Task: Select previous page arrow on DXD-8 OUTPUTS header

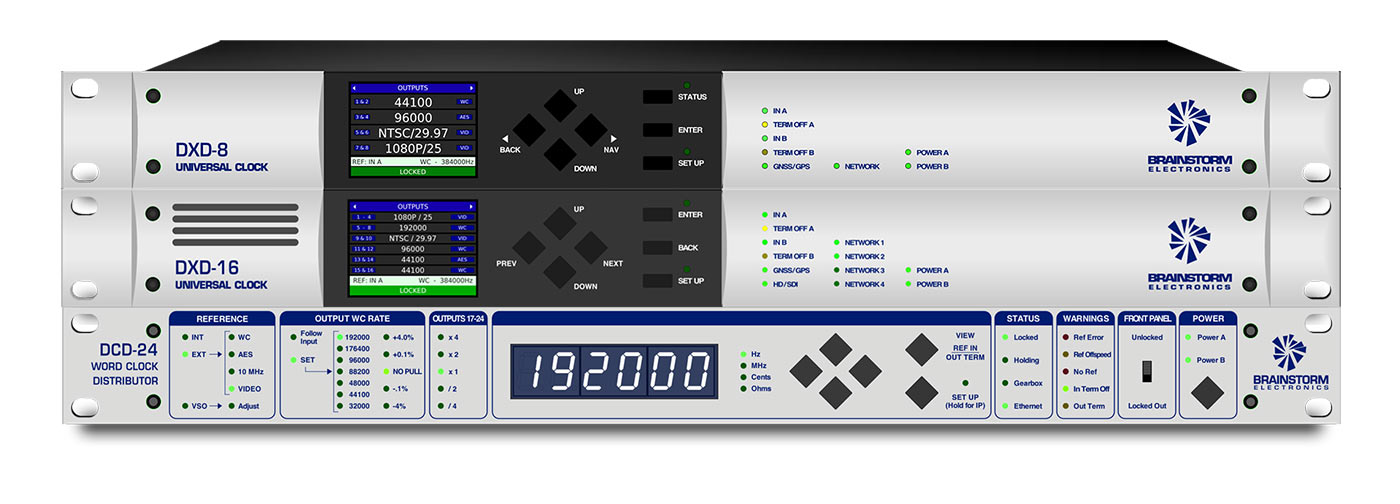Action: [x=354, y=88]
